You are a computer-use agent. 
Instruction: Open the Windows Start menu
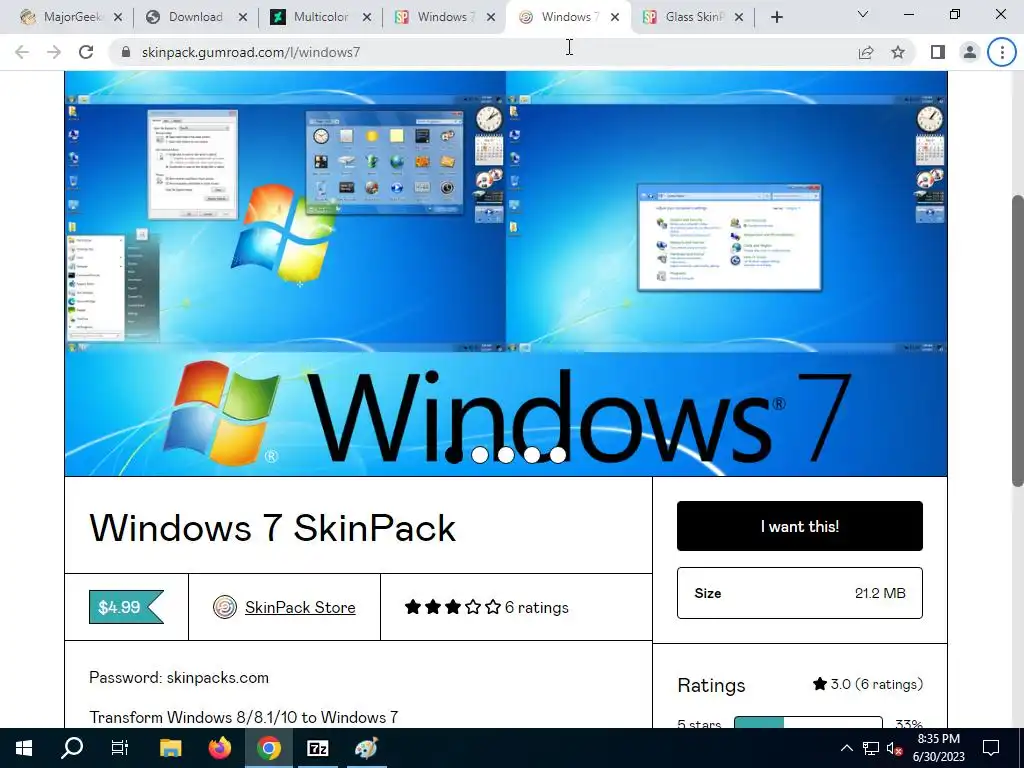click(x=24, y=748)
